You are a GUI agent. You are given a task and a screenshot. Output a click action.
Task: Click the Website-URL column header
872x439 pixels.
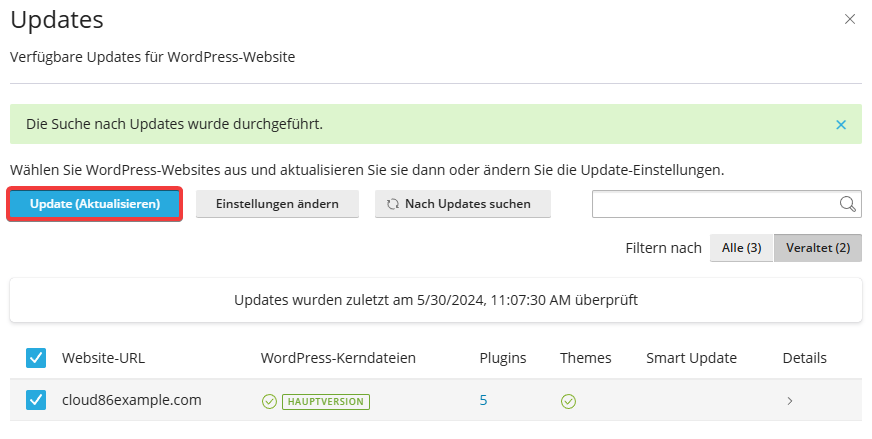103,358
